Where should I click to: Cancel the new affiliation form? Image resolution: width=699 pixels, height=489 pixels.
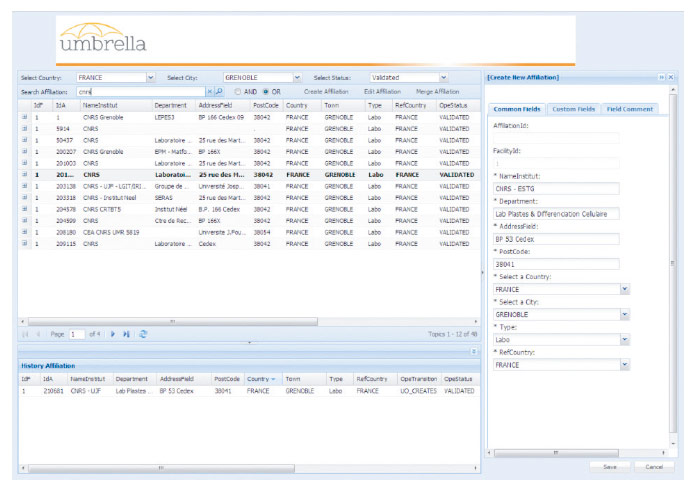coord(654,467)
